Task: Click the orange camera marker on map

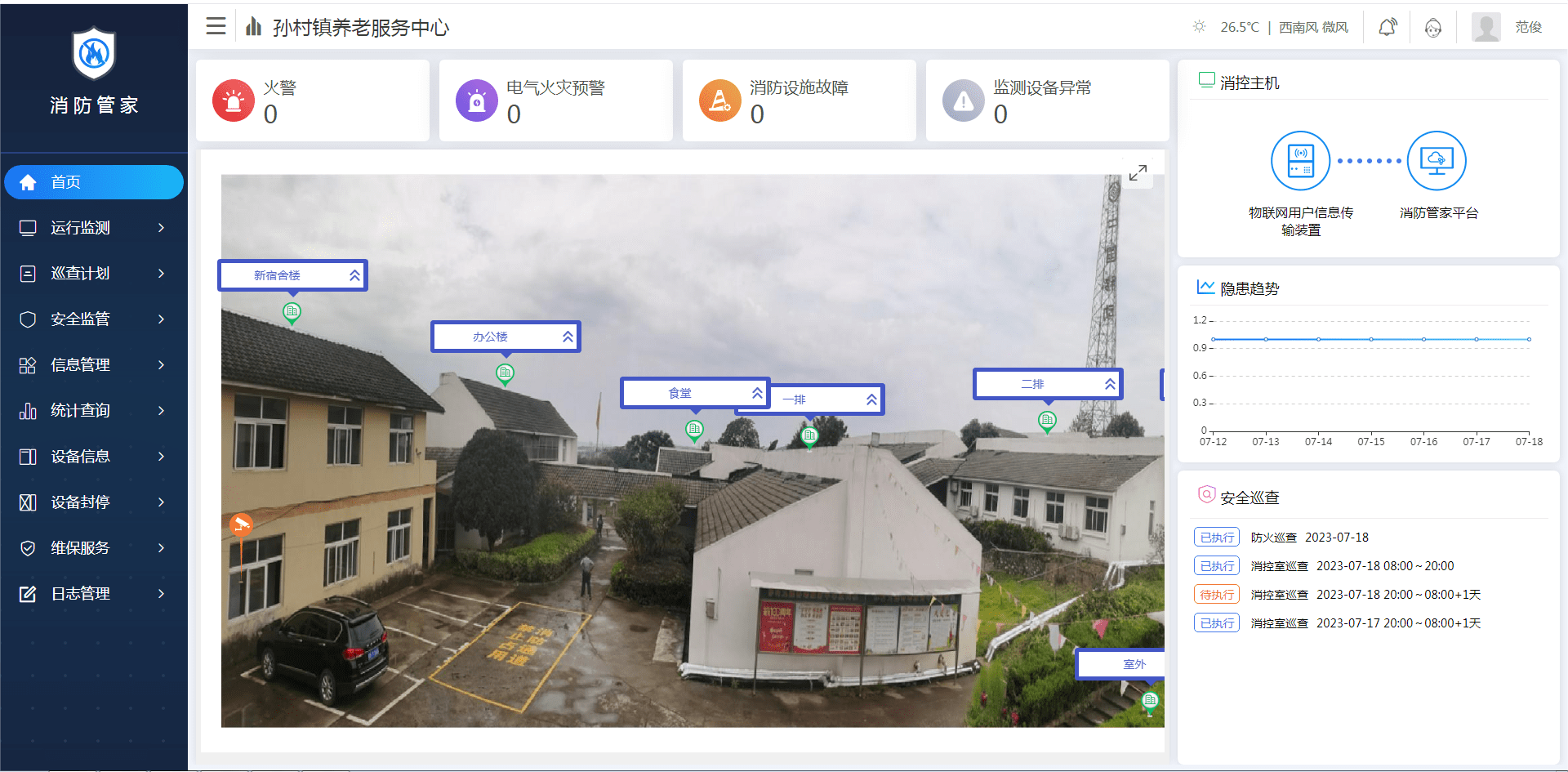Action: 240,524
